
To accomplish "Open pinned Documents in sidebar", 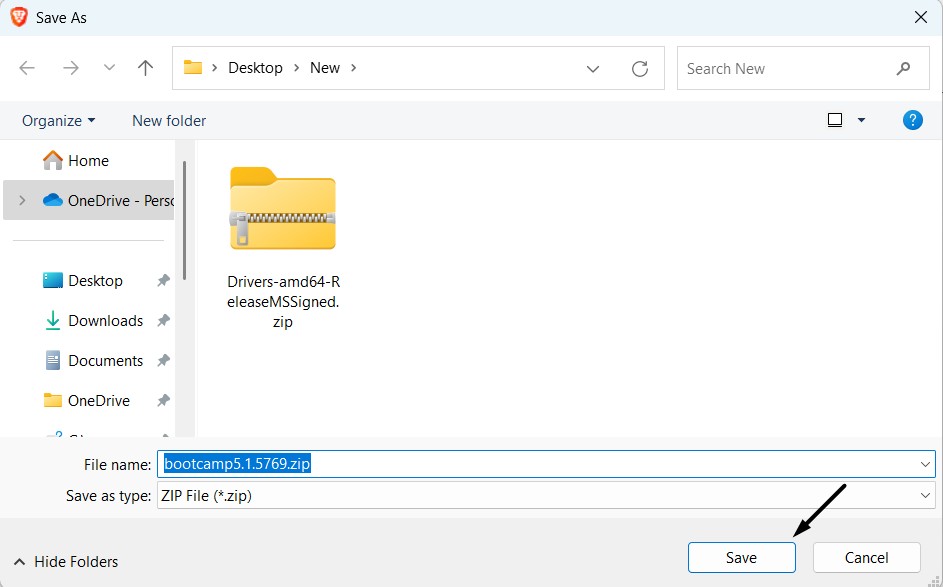I will (94, 361).
